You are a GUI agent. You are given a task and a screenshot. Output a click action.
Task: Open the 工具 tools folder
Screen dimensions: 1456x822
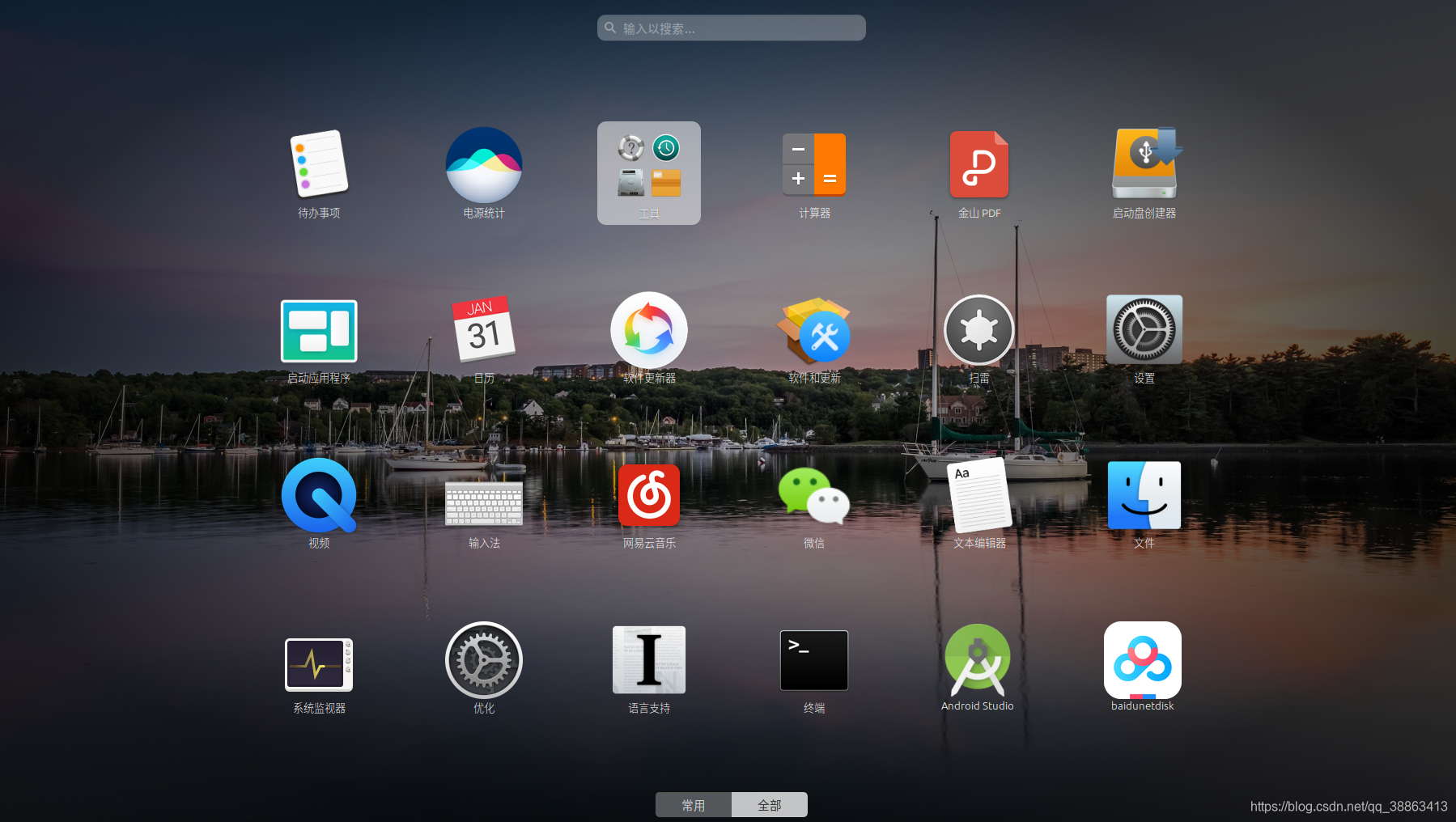click(649, 173)
